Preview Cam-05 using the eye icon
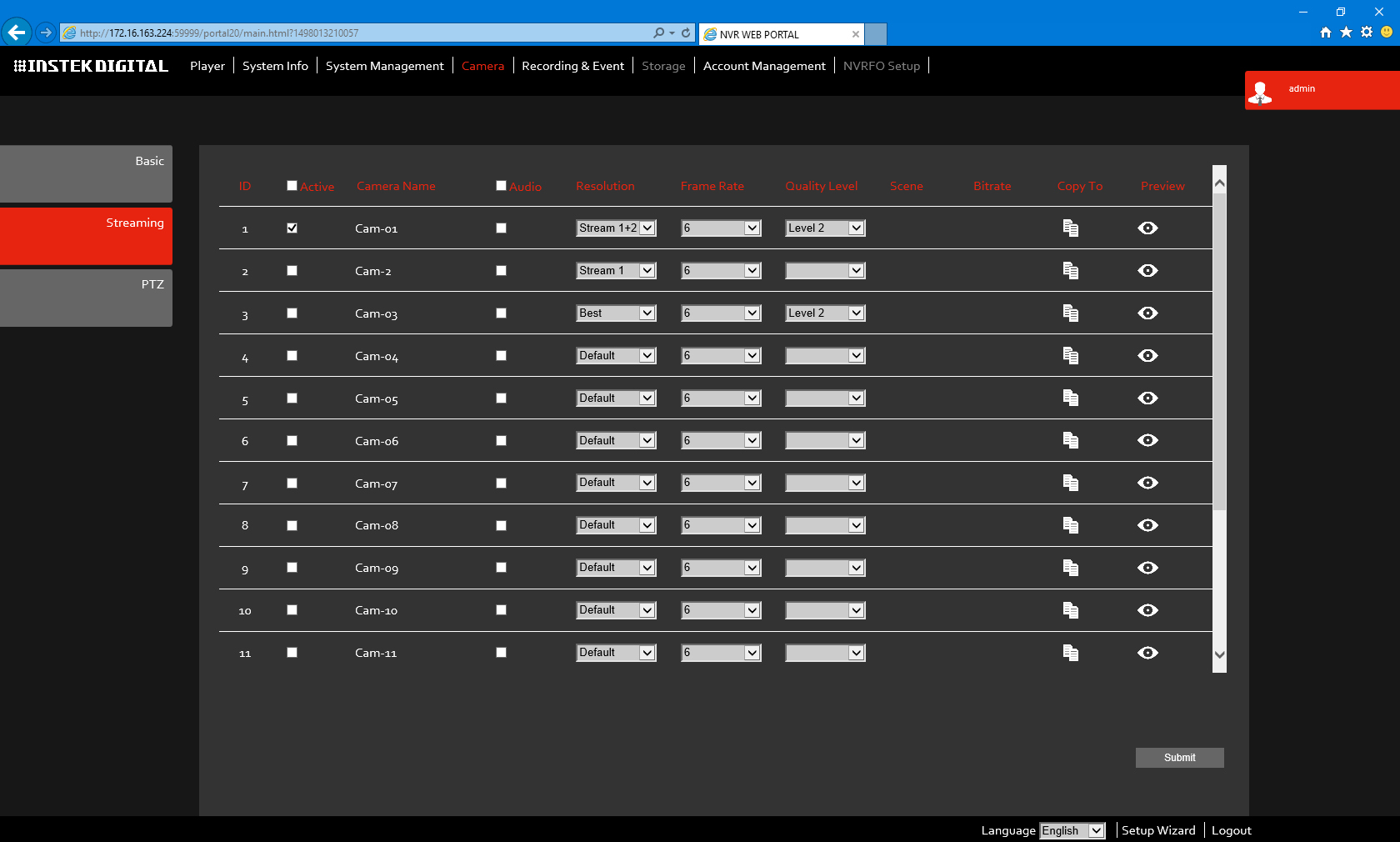1400x842 pixels. (1147, 398)
